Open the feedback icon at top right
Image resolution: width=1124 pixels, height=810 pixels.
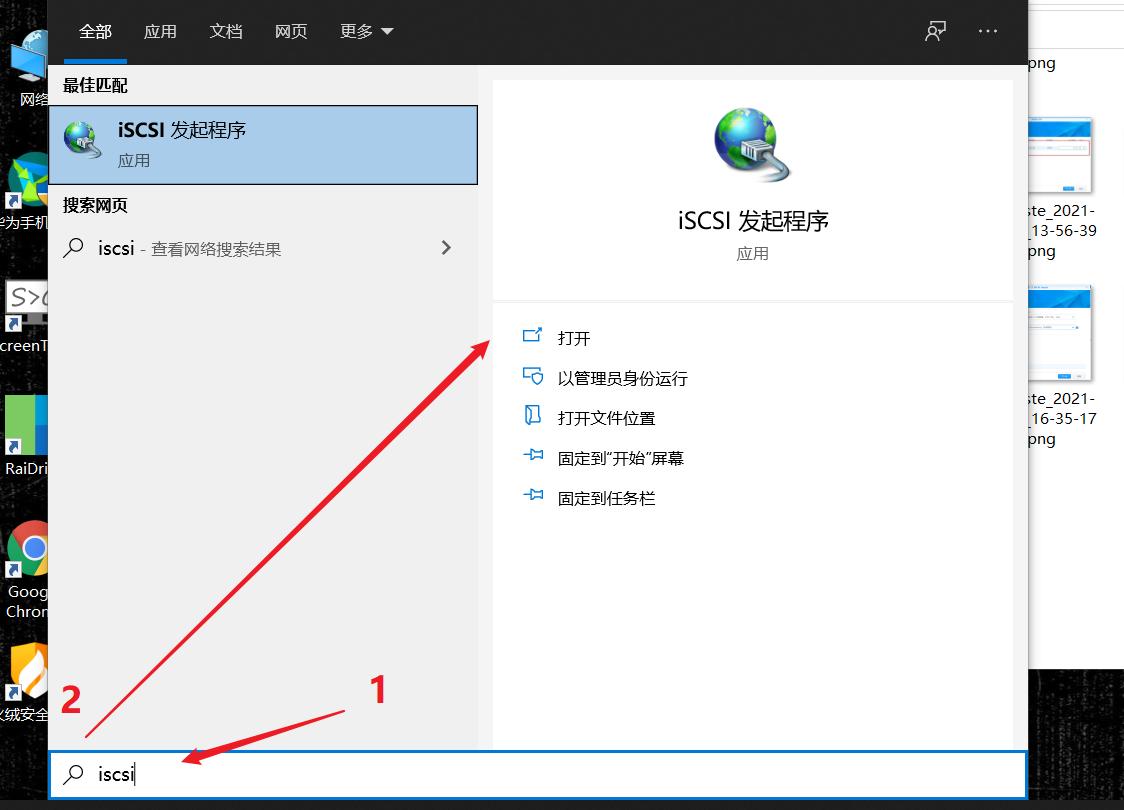click(935, 31)
